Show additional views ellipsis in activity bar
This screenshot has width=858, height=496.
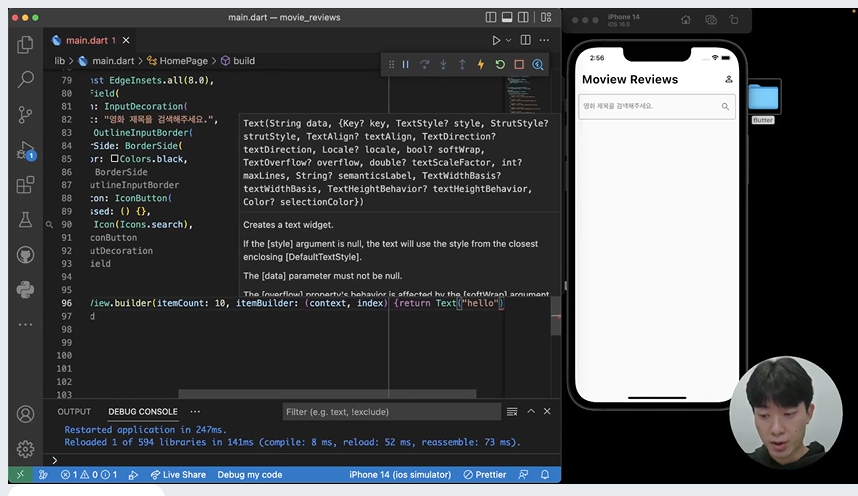[25, 325]
